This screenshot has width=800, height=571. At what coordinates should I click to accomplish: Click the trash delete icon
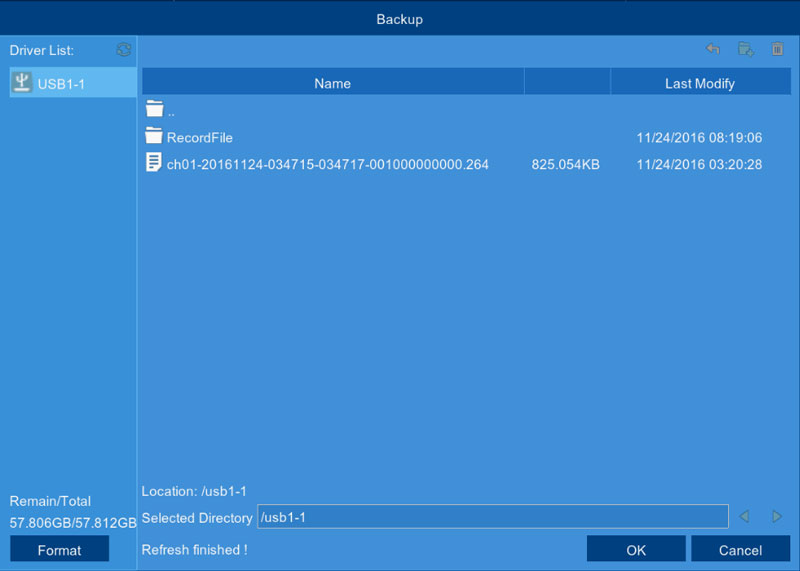[x=777, y=49]
